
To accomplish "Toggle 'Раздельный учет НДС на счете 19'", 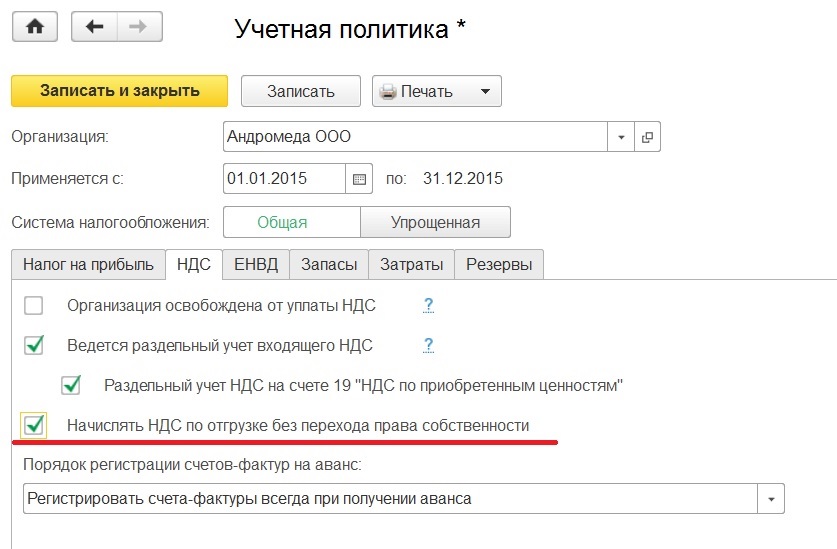I will click(x=70, y=385).
